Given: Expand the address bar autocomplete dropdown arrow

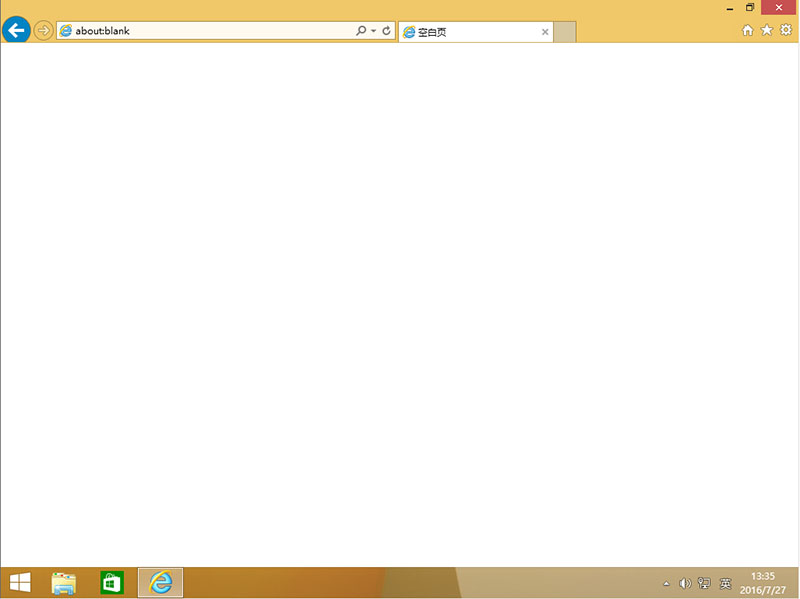Looking at the screenshot, I should click(373, 31).
